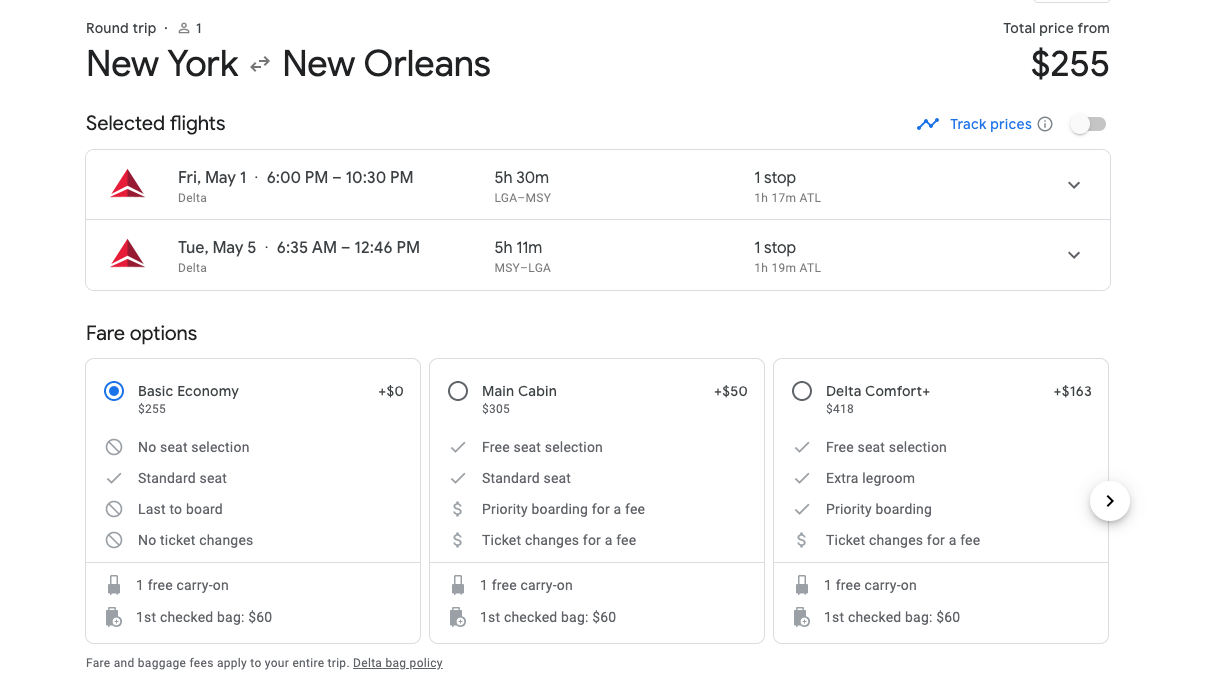
Task: Click Basic Economy no seat selection icon
Action: click(x=114, y=447)
